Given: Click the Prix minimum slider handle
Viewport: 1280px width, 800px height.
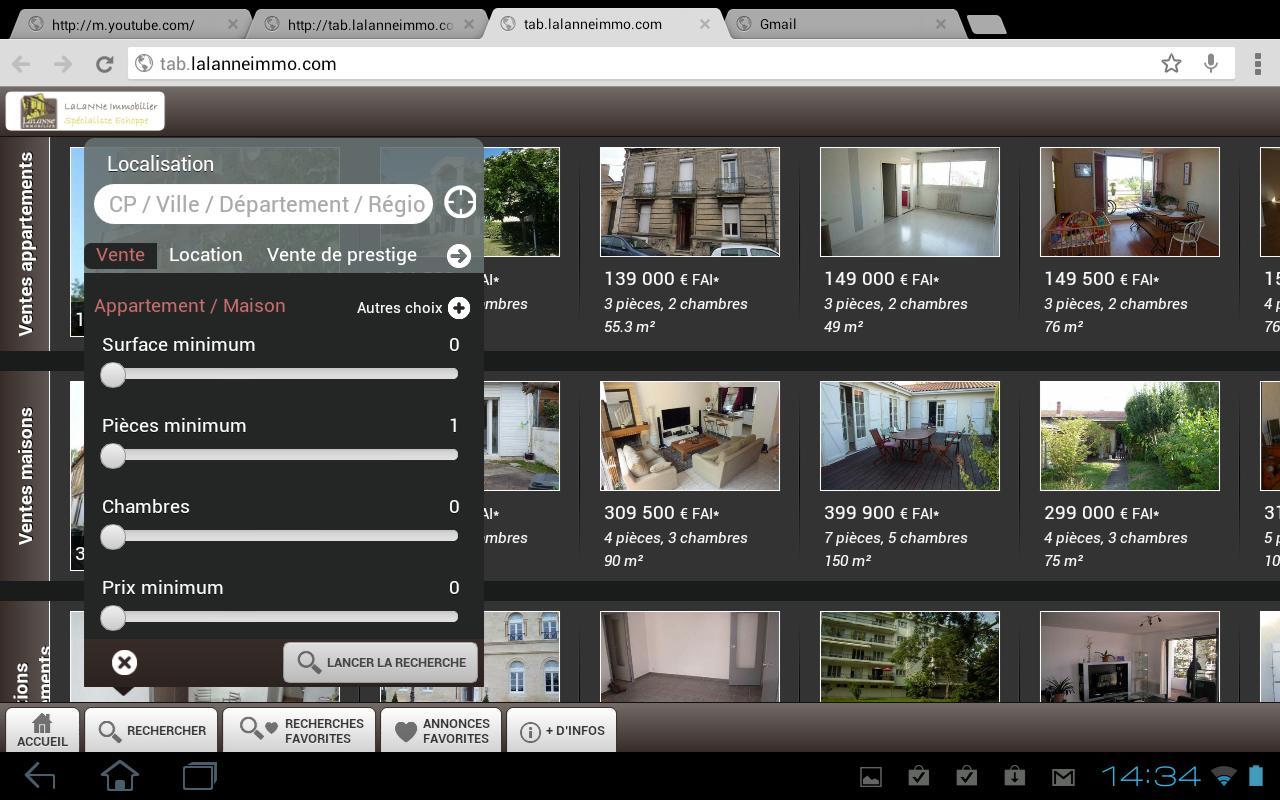Looking at the screenshot, I should 113,618.
